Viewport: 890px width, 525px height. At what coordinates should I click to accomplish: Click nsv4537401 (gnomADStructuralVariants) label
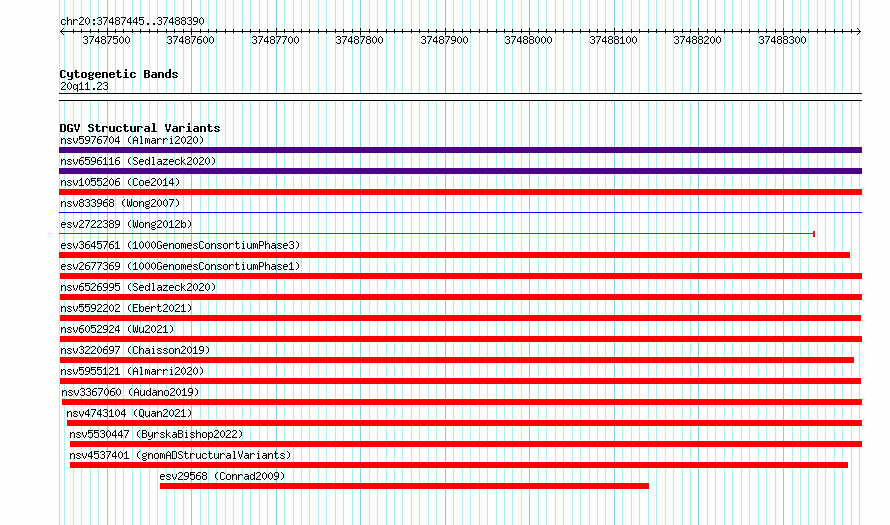[180, 455]
